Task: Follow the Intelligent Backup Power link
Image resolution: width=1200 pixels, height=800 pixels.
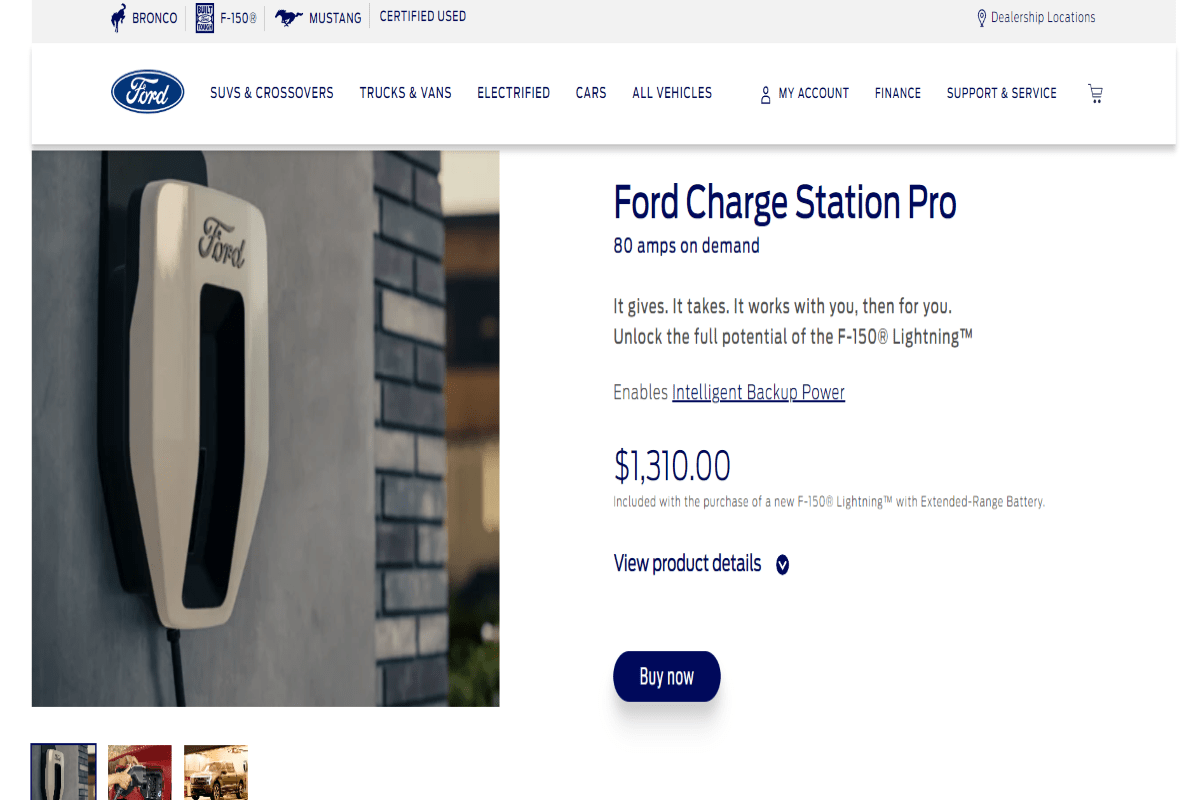Action: pyautogui.click(x=758, y=392)
